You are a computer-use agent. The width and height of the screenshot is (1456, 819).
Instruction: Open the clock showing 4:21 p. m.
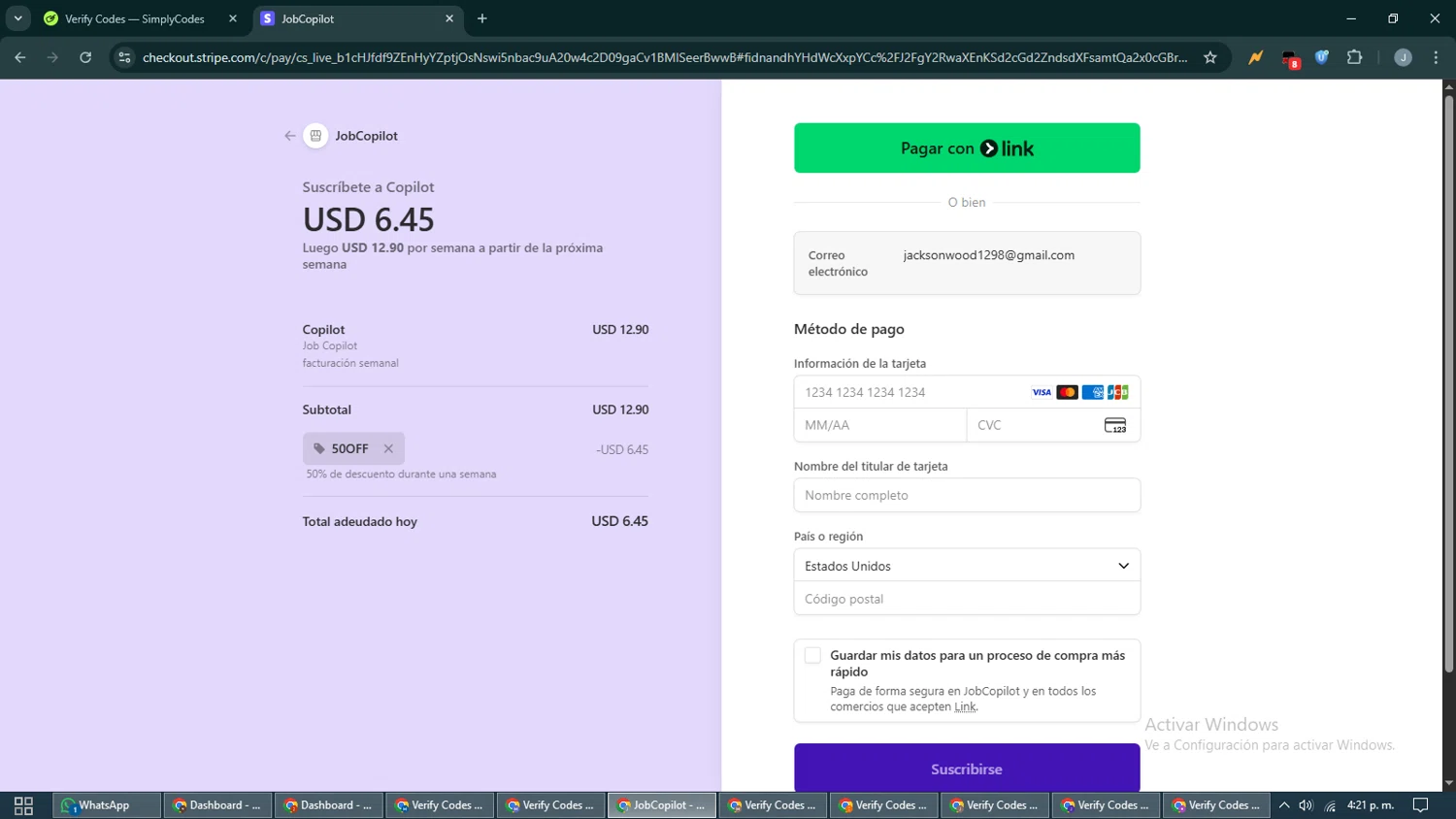click(1371, 805)
